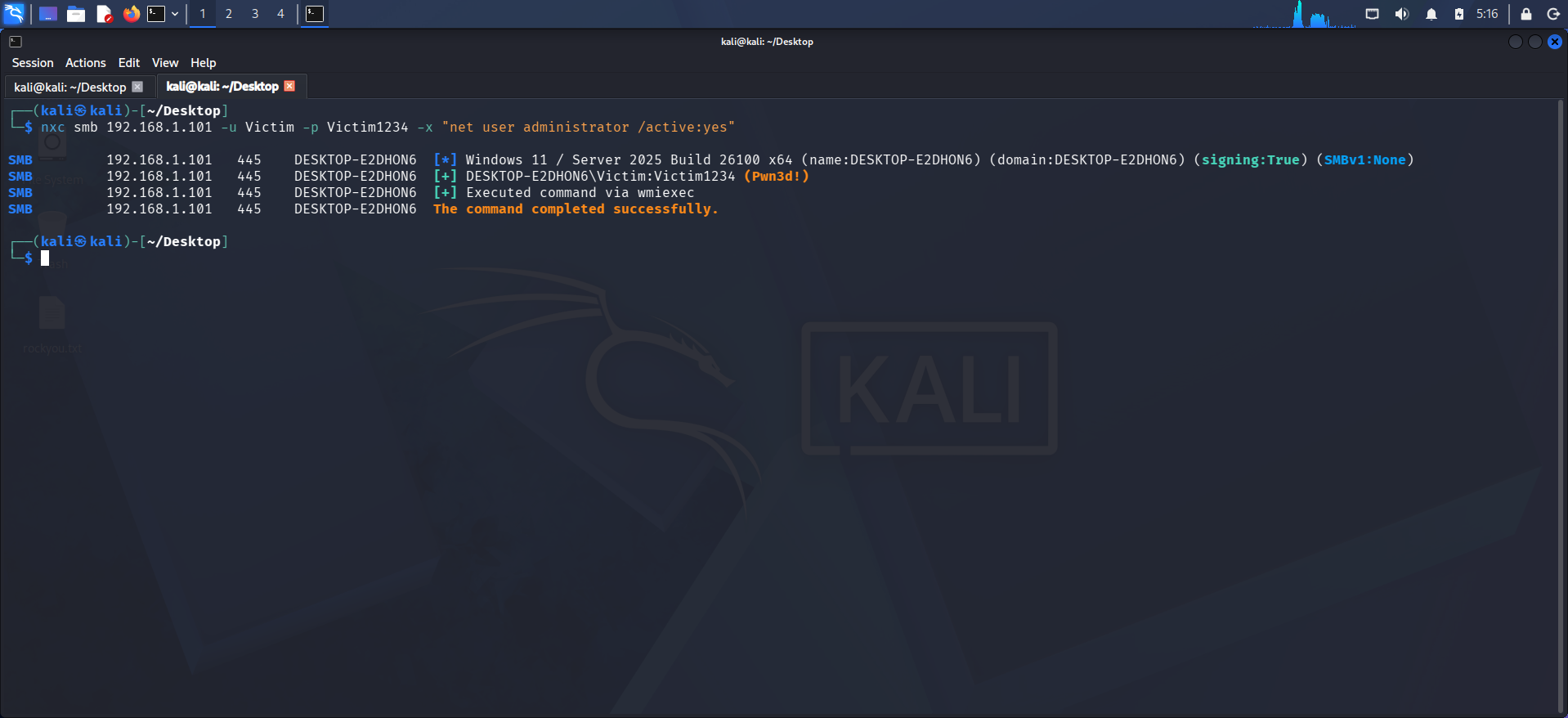Click "DESKTOP-E2DHON6\Victim:Victim1234" credentials text
The width and height of the screenshot is (1568, 718).
coord(601,177)
